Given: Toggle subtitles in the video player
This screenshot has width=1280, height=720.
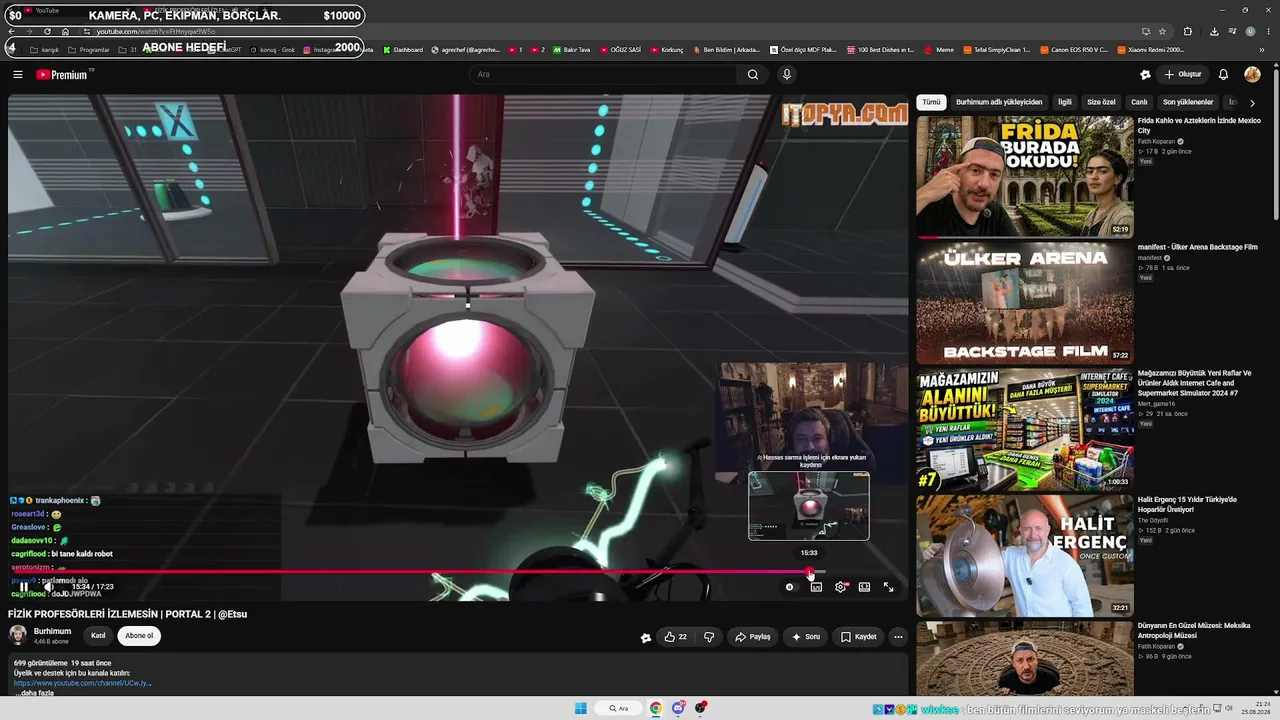Looking at the screenshot, I should pos(816,587).
